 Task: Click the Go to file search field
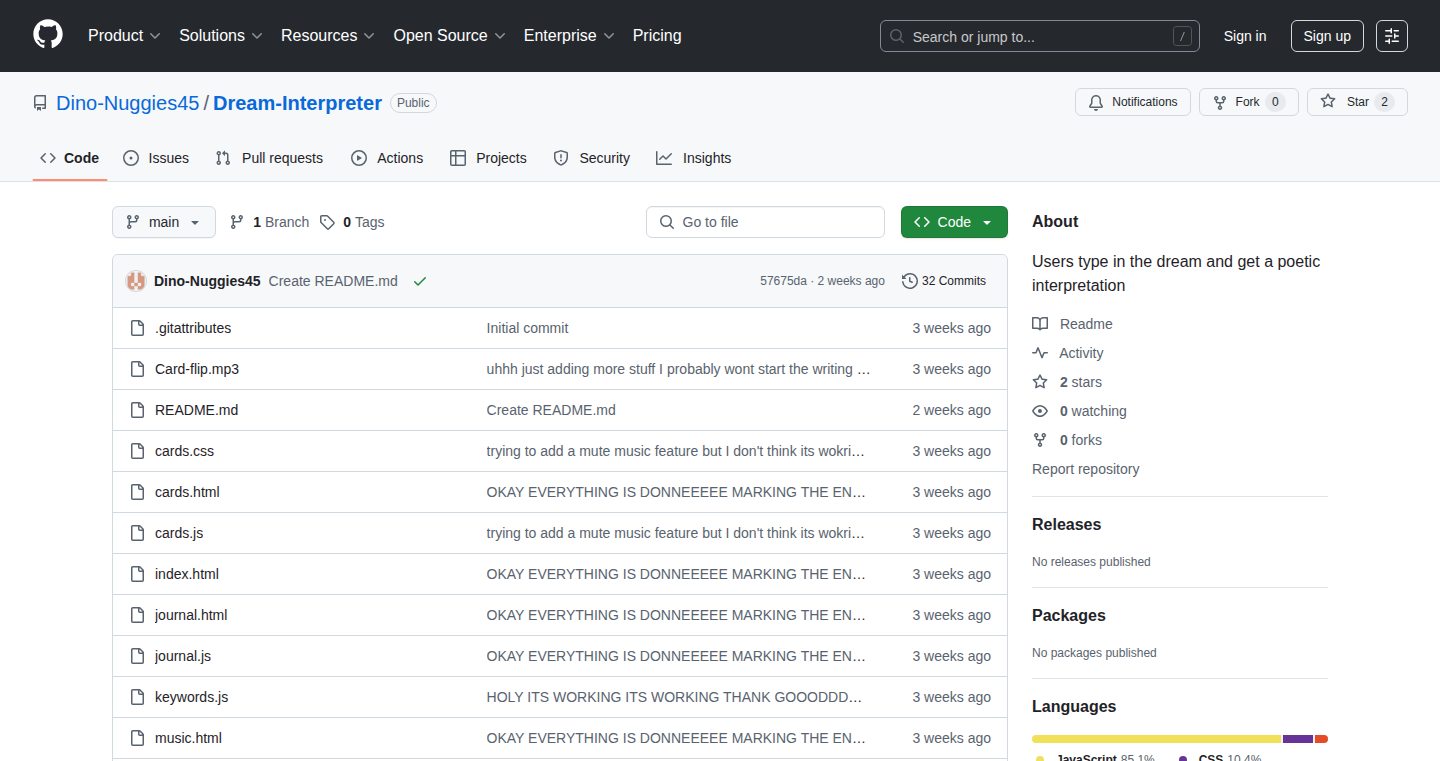click(765, 222)
